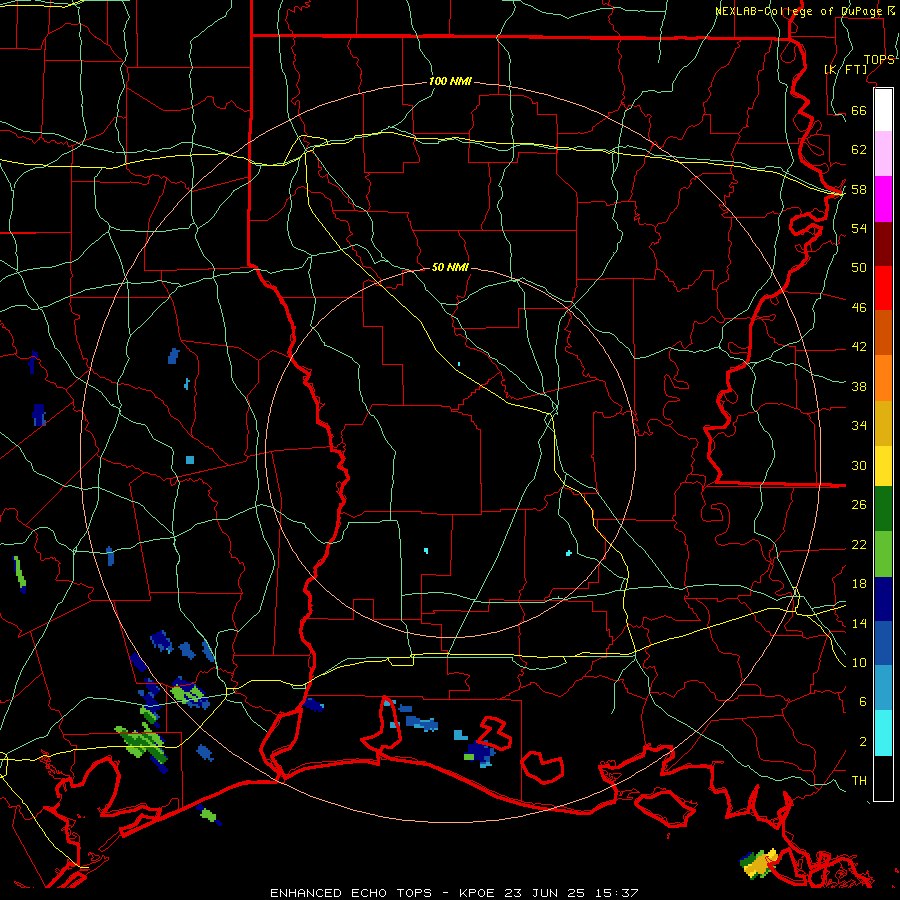Click the gold legend swatch

(x=883, y=423)
